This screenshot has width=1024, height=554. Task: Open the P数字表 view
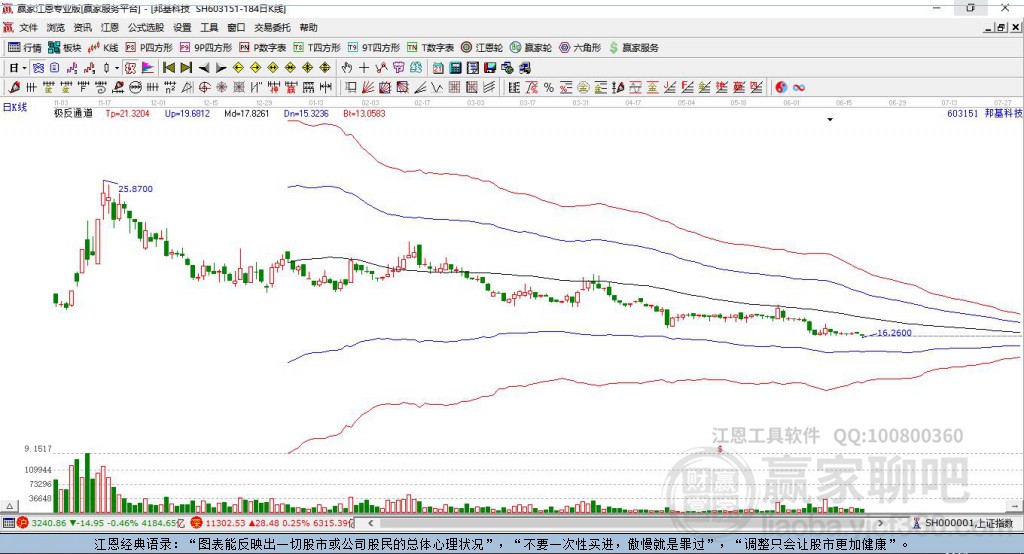pos(263,48)
